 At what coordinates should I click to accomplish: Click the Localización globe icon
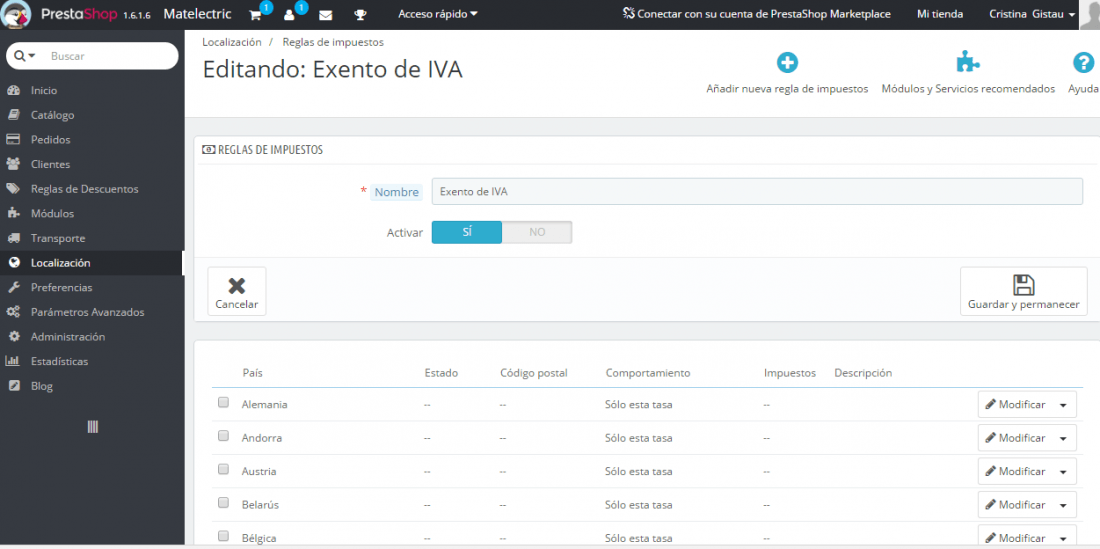coord(13,263)
